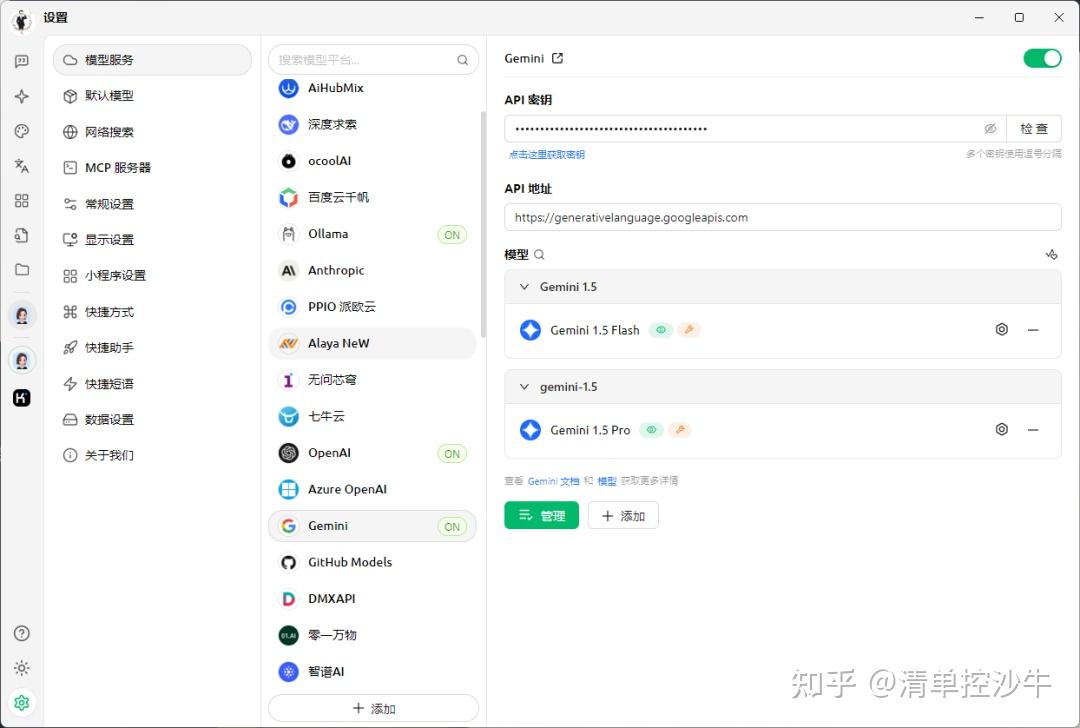Image resolution: width=1080 pixels, height=728 pixels.
Task: Click the search icon next to 模型 heading
Action: [539, 255]
